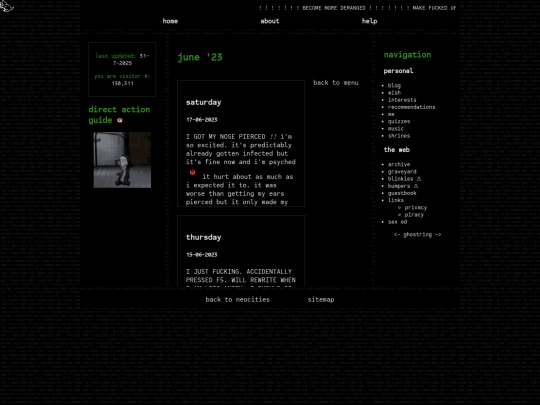
Task: Open the me navigation link
Action: (x=391, y=114)
